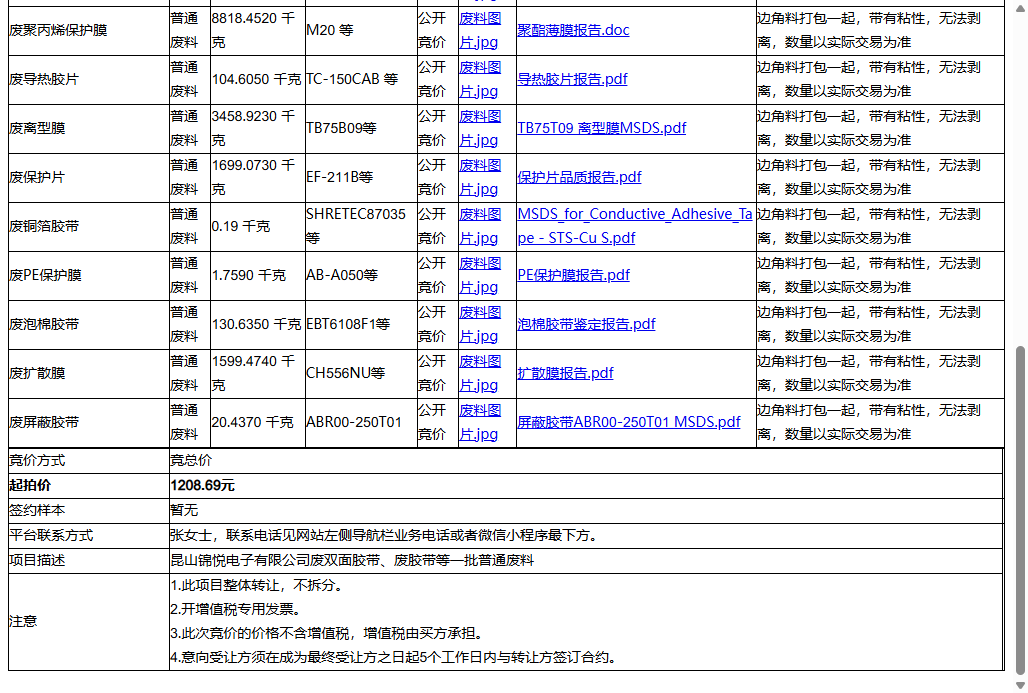1028x693 pixels.
Task: Click the M20 等 model cell
Action: (361, 30)
